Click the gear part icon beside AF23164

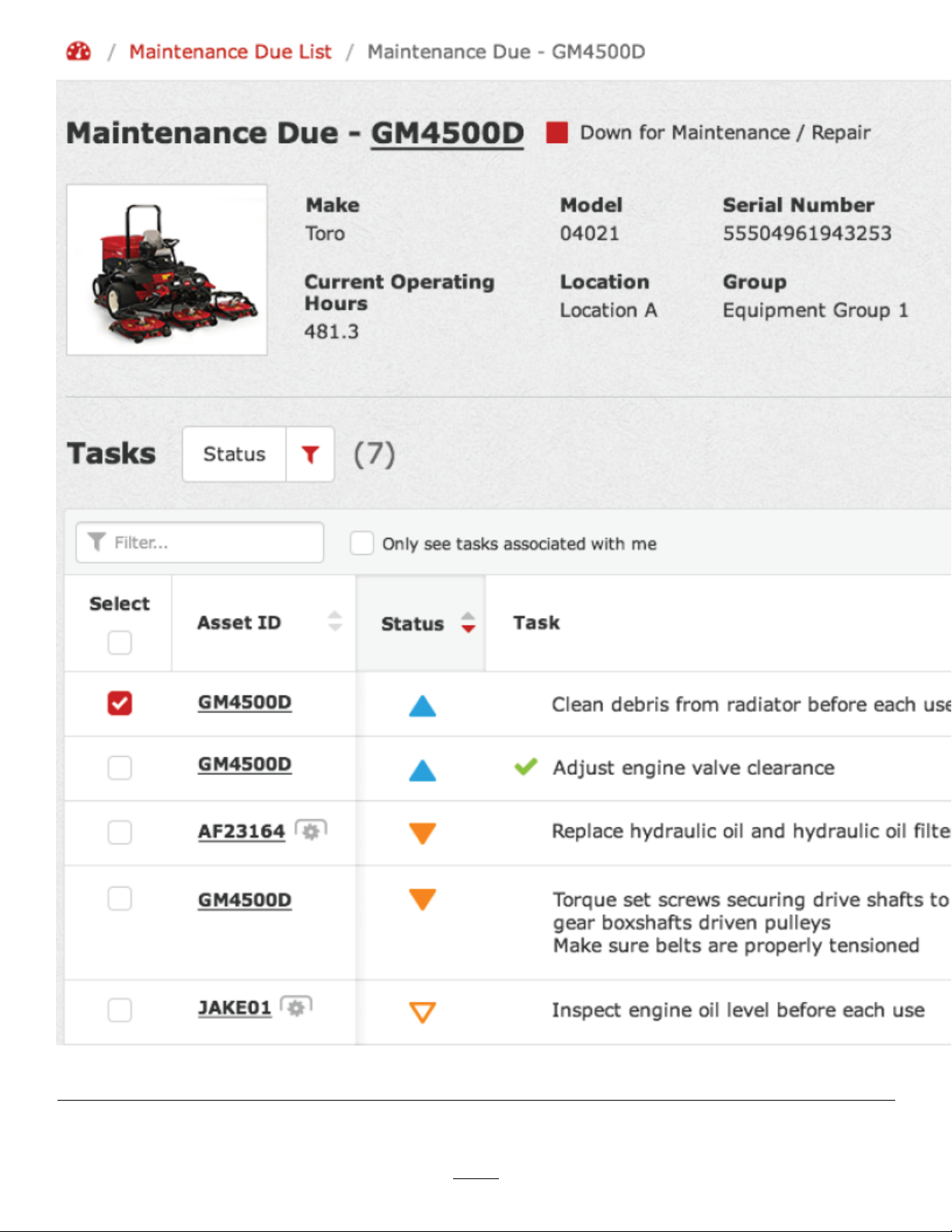311,831
